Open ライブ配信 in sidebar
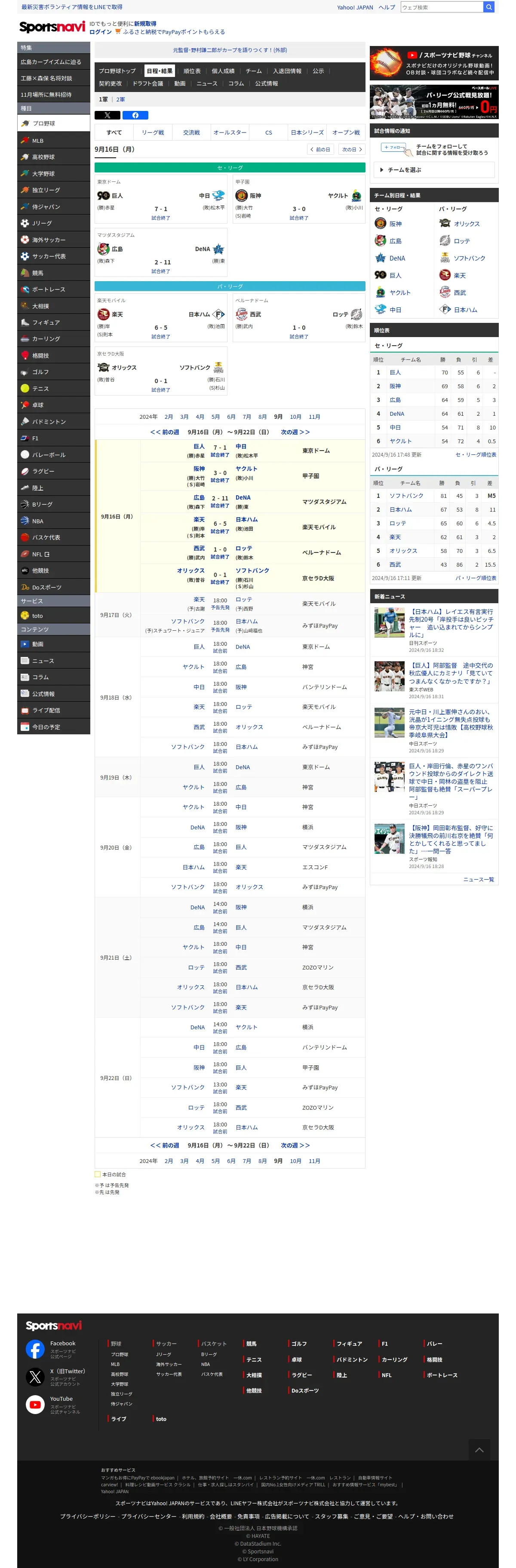Image resolution: width=516 pixels, height=1568 pixels. [54, 710]
